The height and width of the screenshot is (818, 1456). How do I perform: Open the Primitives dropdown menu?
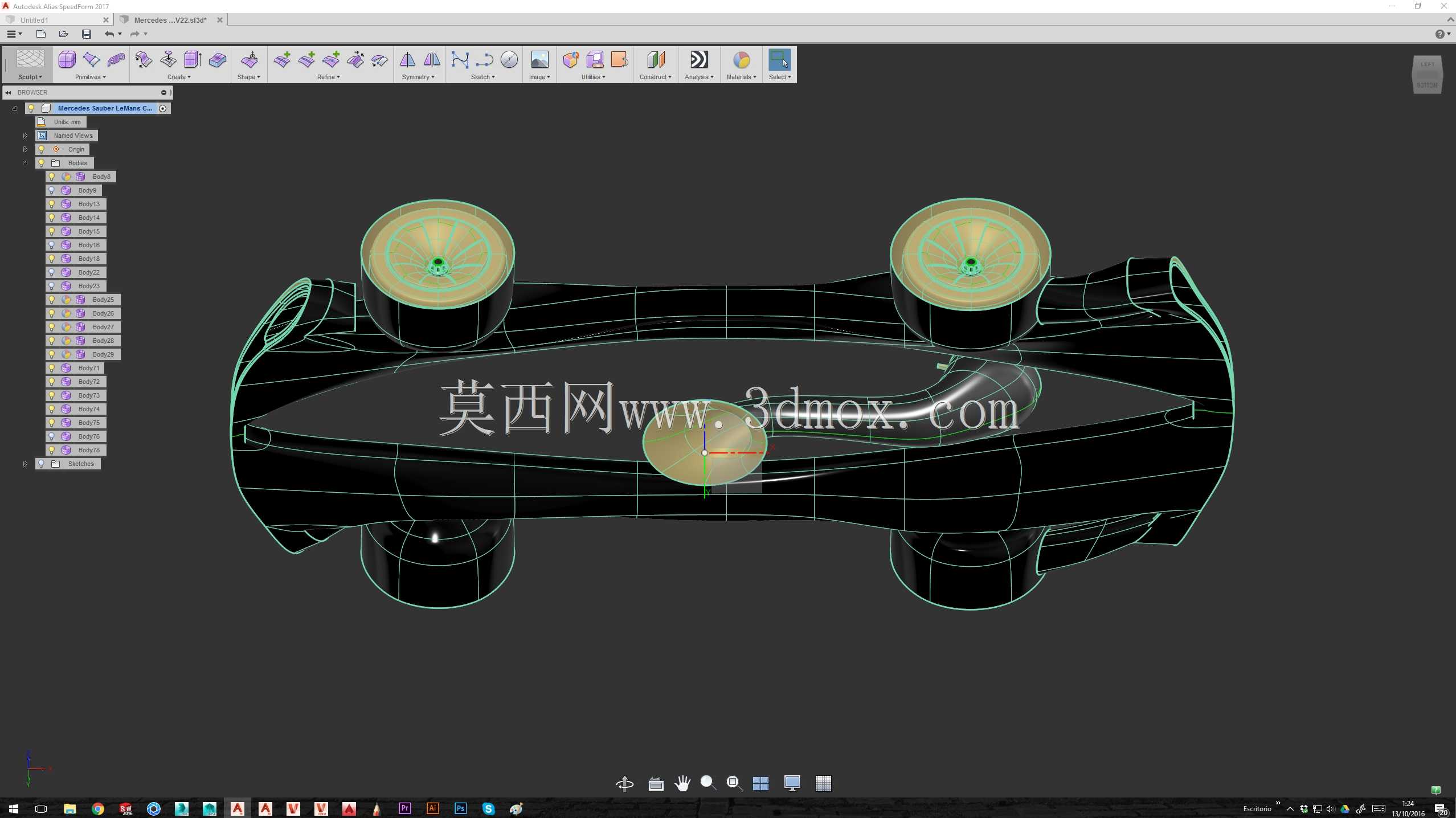[x=90, y=77]
